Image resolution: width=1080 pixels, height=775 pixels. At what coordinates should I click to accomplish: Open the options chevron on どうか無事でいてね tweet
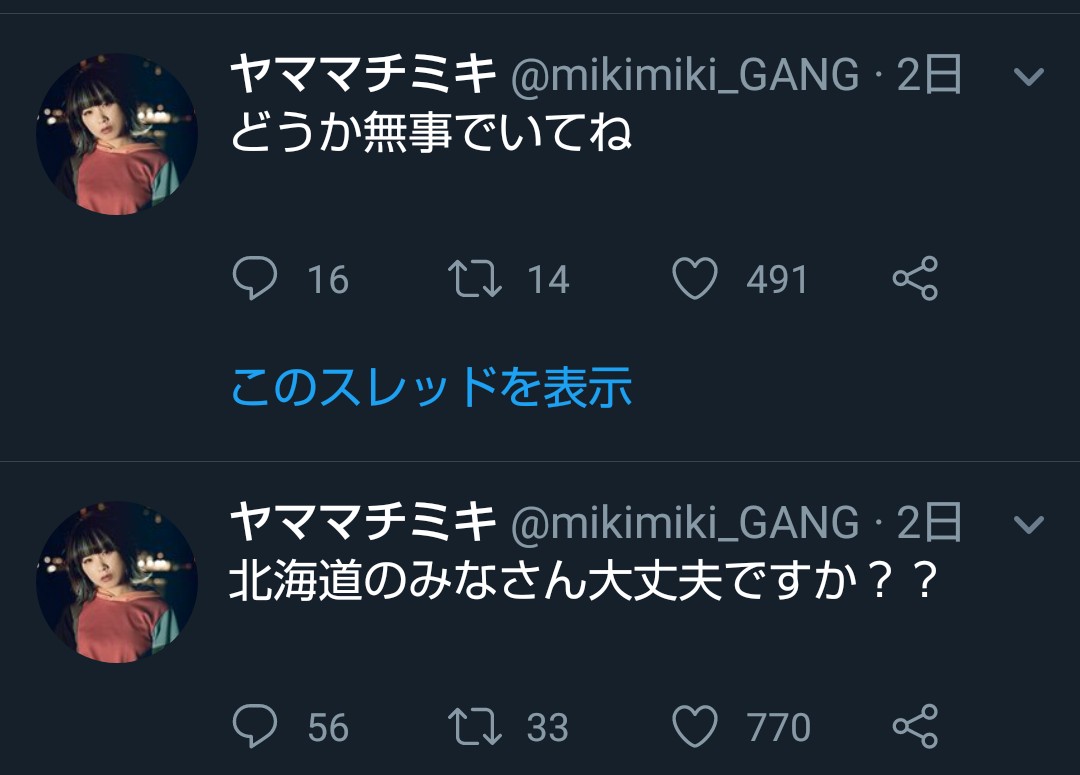[1028, 77]
